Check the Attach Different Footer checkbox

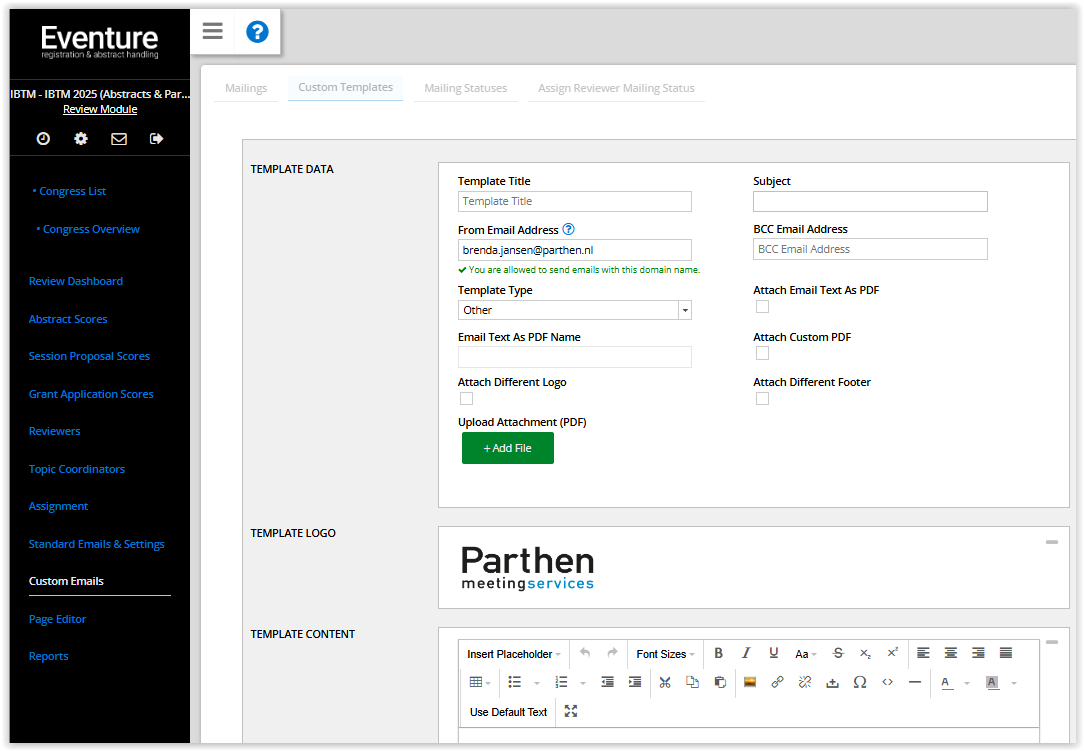[762, 399]
